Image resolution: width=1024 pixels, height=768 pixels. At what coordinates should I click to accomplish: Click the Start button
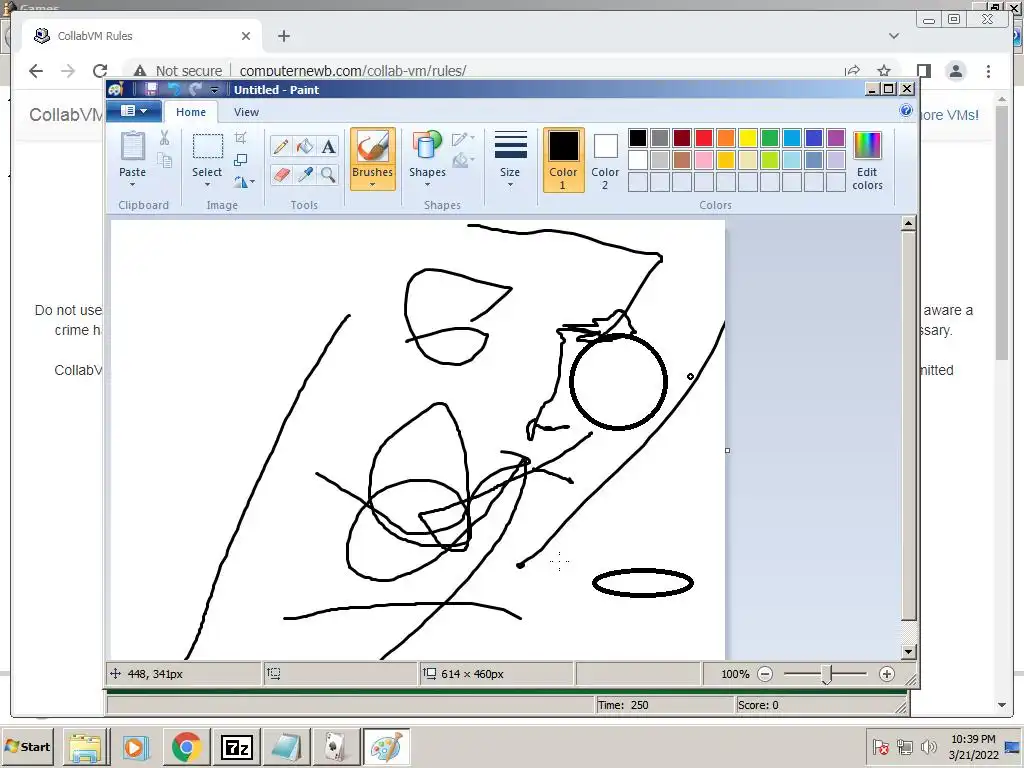pos(27,746)
